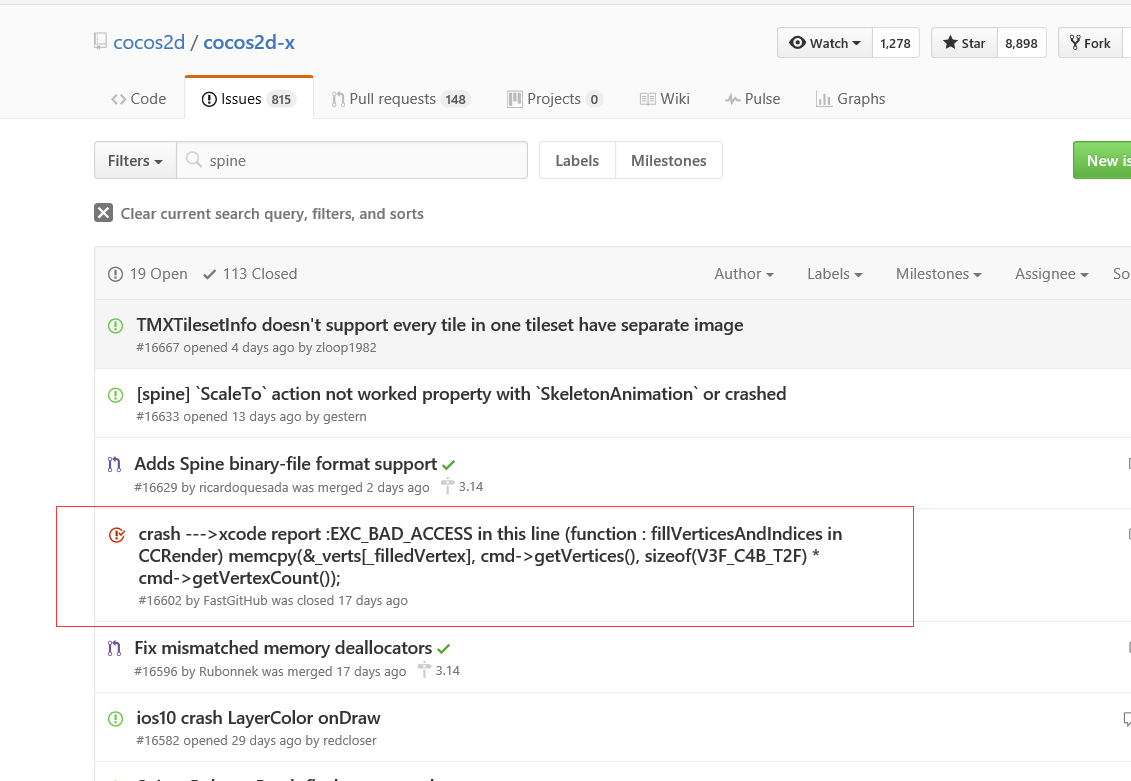1131x781 pixels.
Task: Expand the Author filter dropdown
Action: (744, 274)
